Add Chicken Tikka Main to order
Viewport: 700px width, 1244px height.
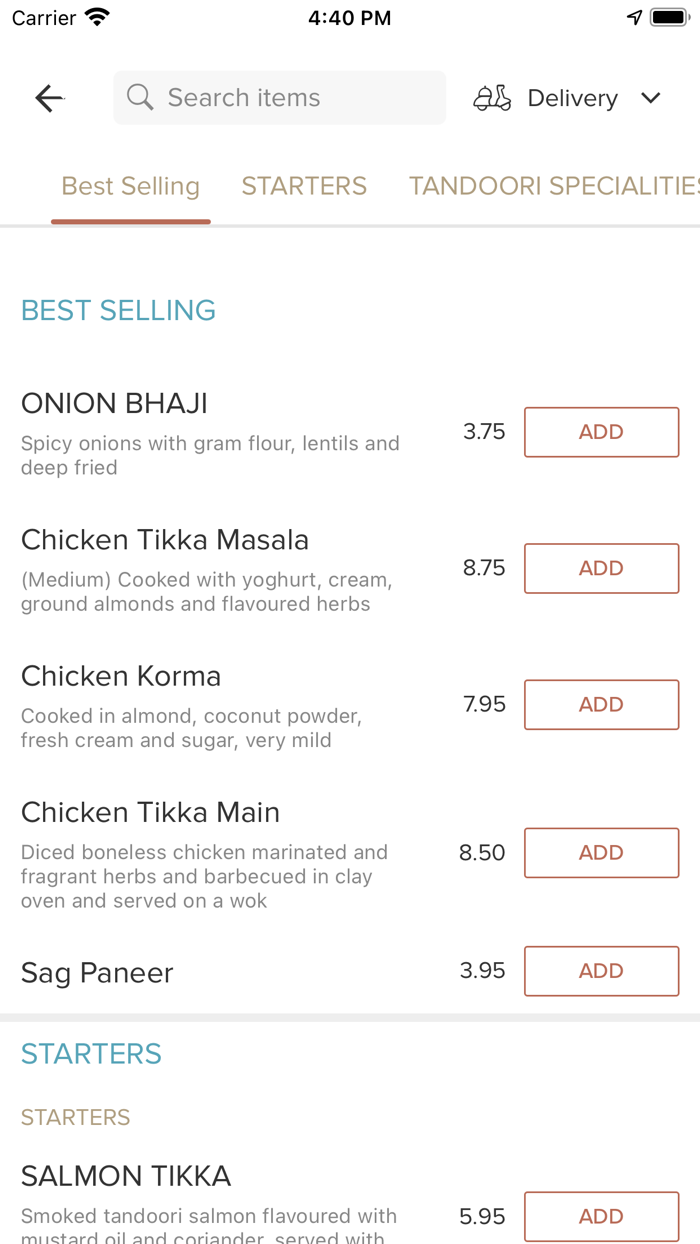pos(601,852)
